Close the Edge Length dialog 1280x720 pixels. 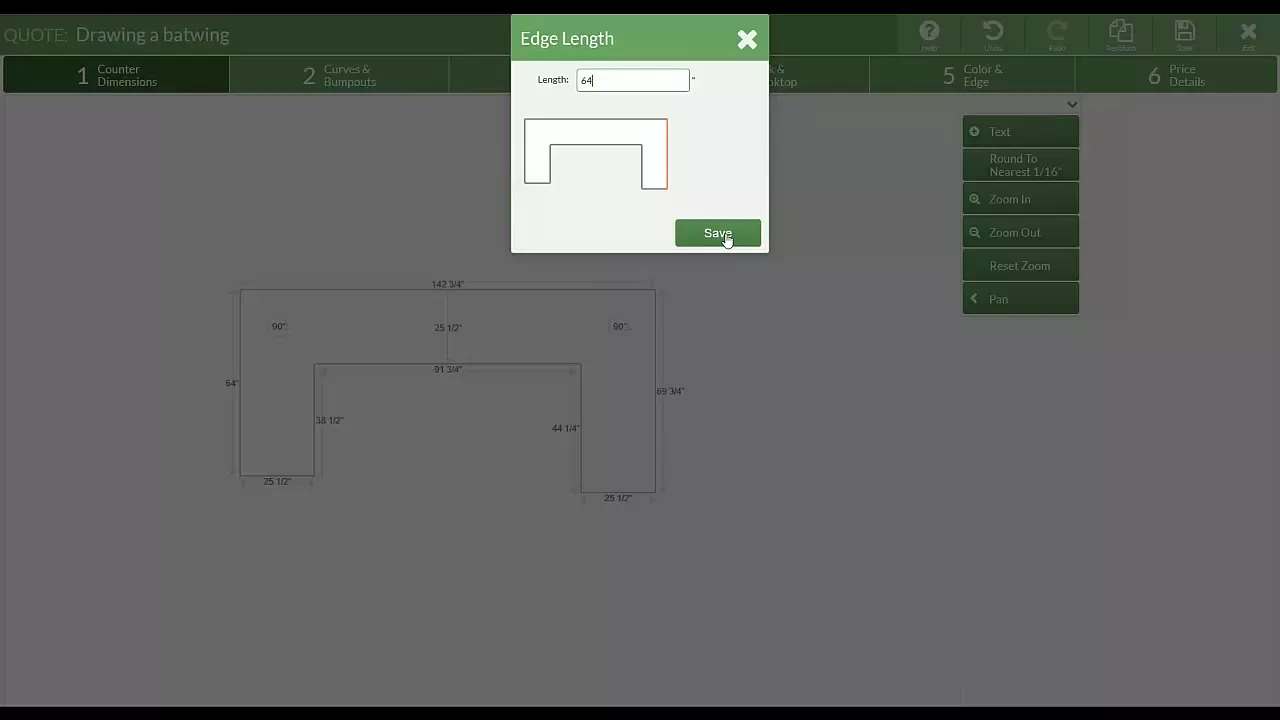click(x=747, y=39)
